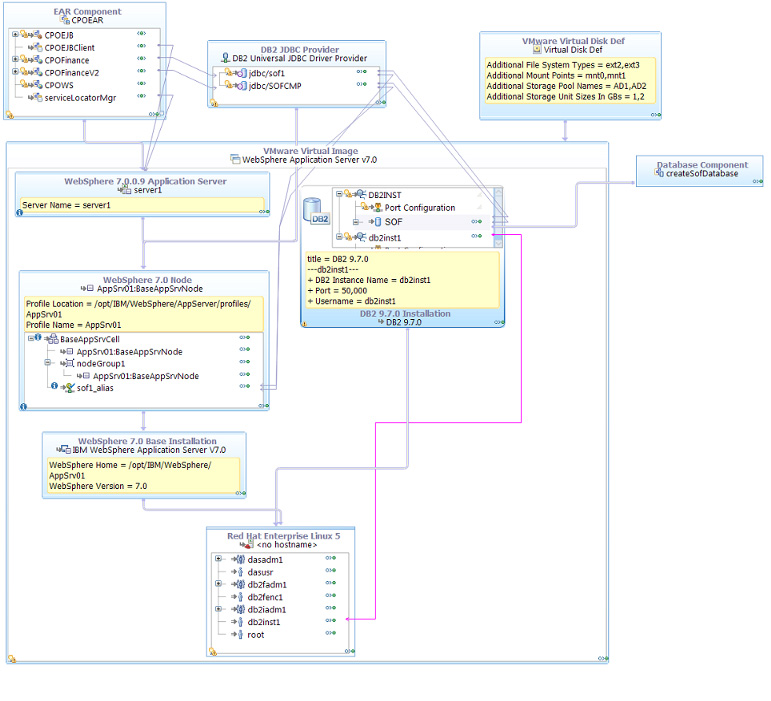Image resolution: width=771 pixels, height=701 pixels.
Task: Click the Port Configuration icon
Action: click(378, 207)
